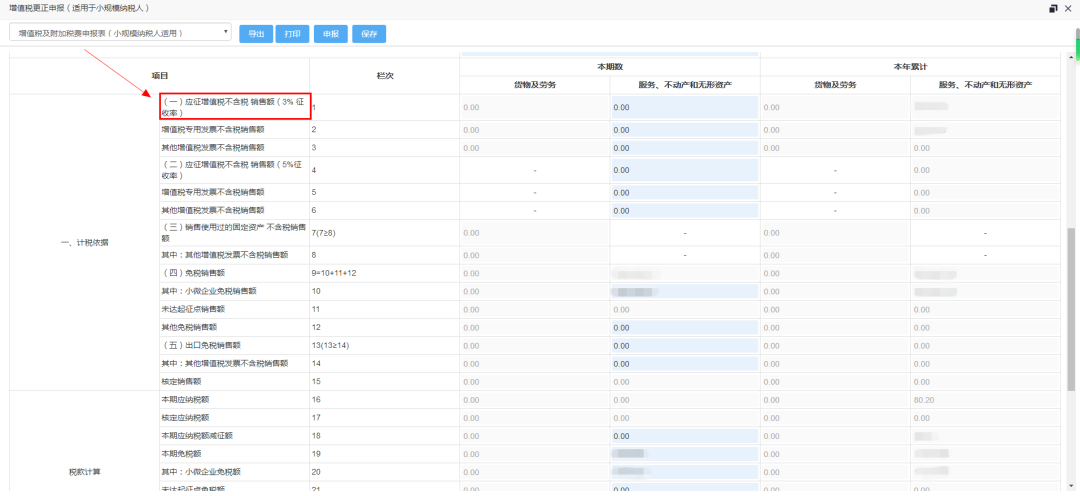
Task: Edit row 4 (5%征收率) 本期数 services field
Action: [x=685, y=170]
